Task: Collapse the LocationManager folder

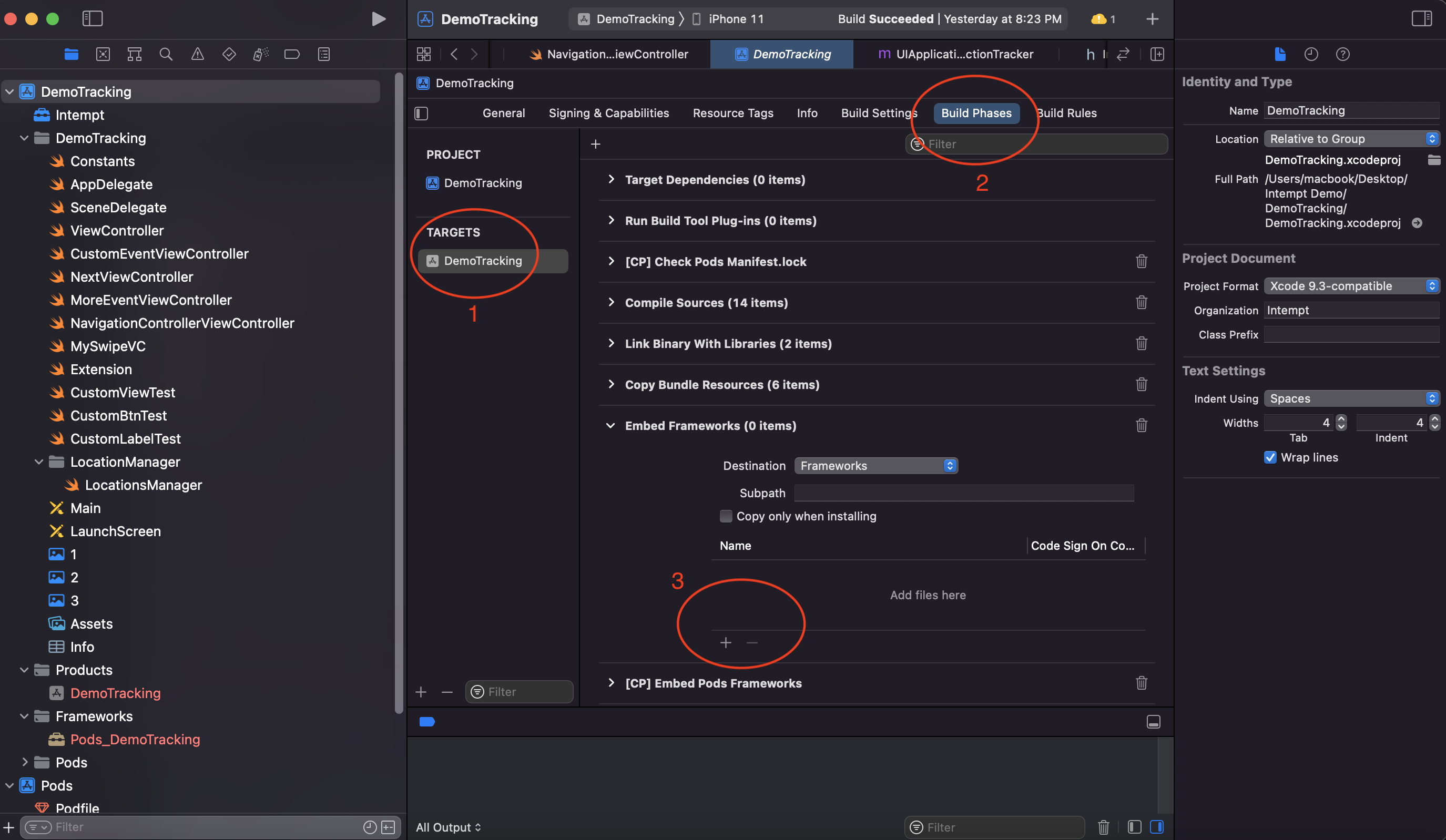Action: tap(38, 462)
